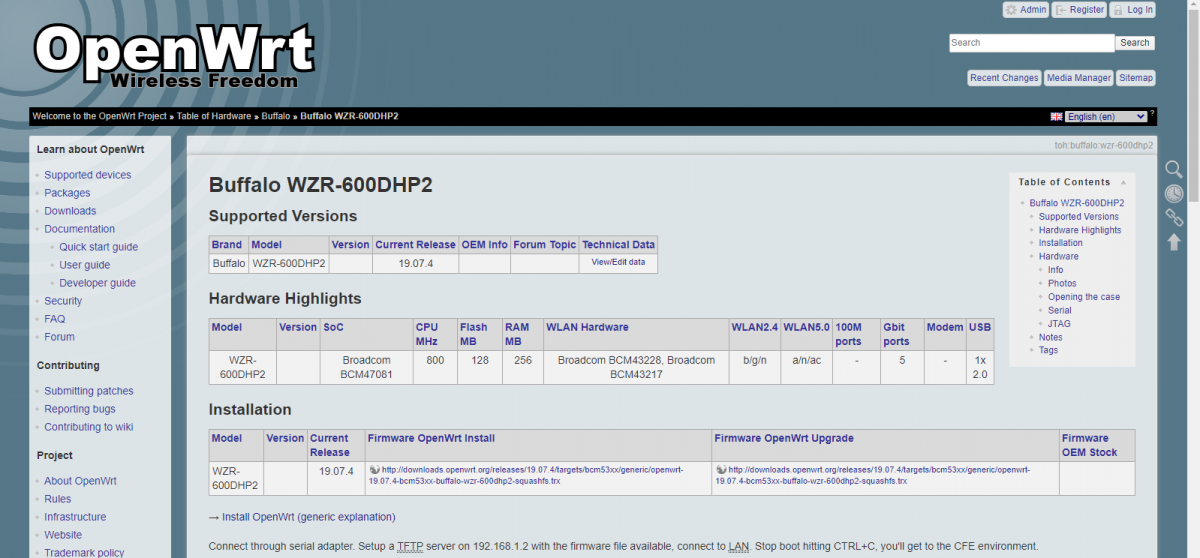Click Buffalo WZR-600DHP2 entry in contents
The height and width of the screenshot is (558, 1200).
[x=1077, y=203]
